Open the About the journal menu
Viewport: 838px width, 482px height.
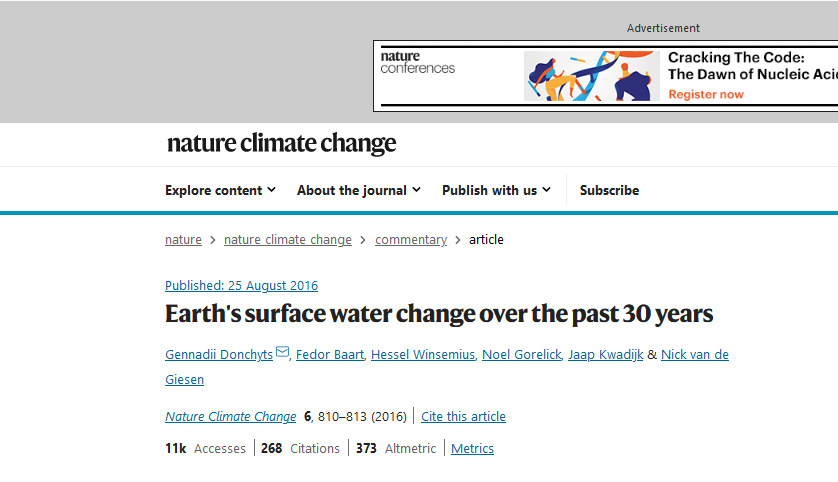358,190
